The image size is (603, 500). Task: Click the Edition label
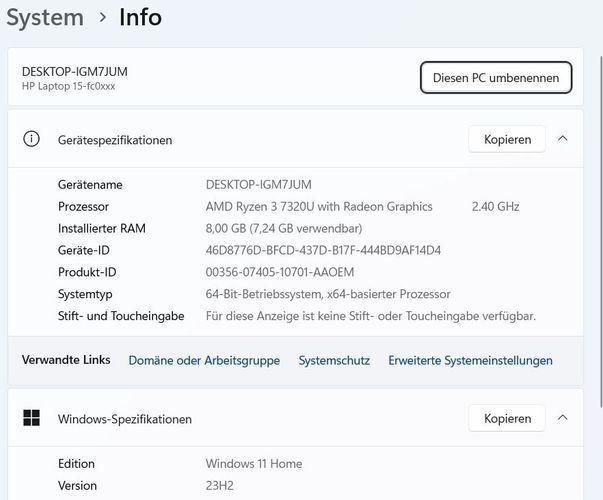tap(76, 464)
